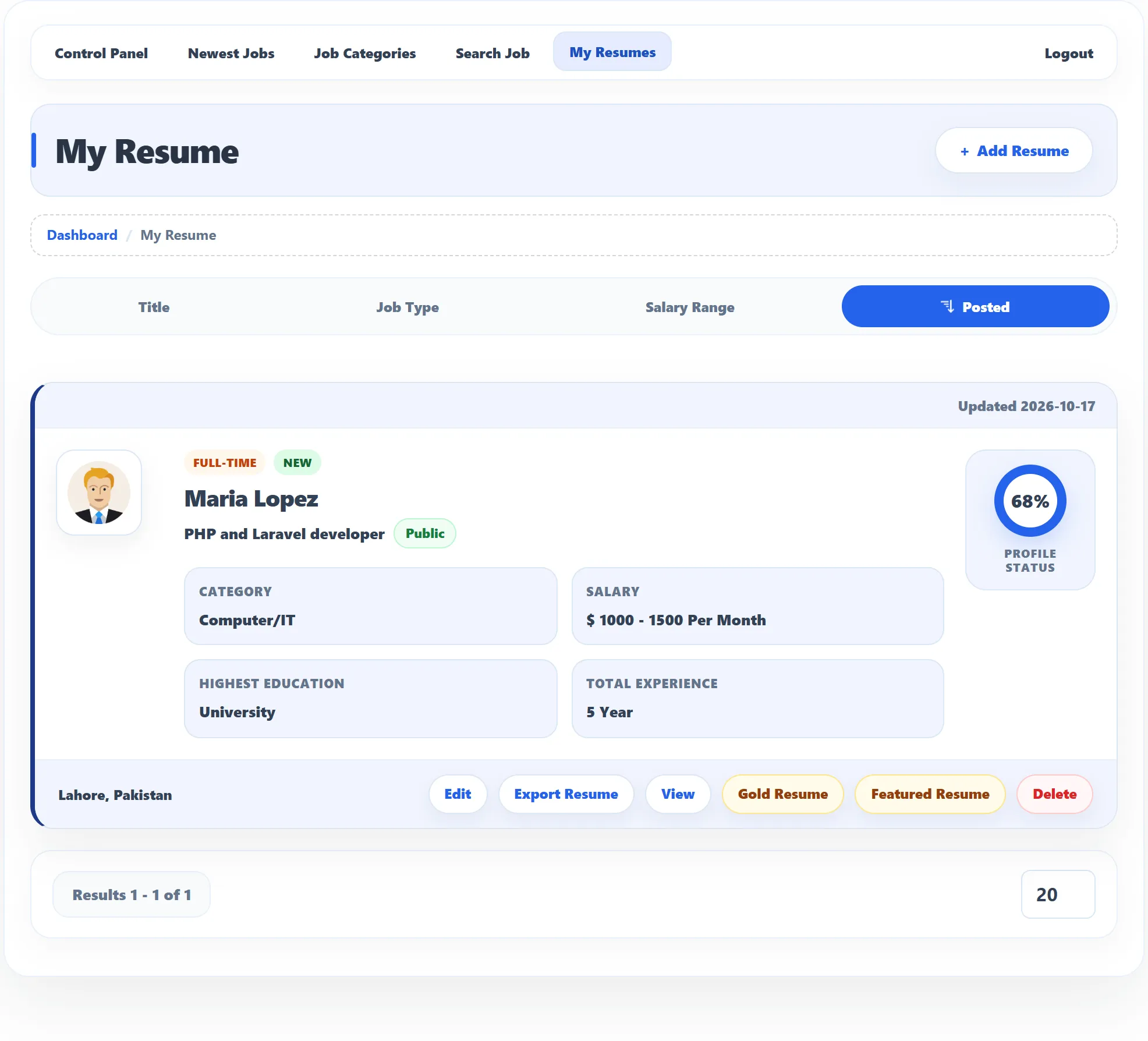The image size is (1148, 1041).
Task: Click the 5 Year experience value
Action: point(610,712)
